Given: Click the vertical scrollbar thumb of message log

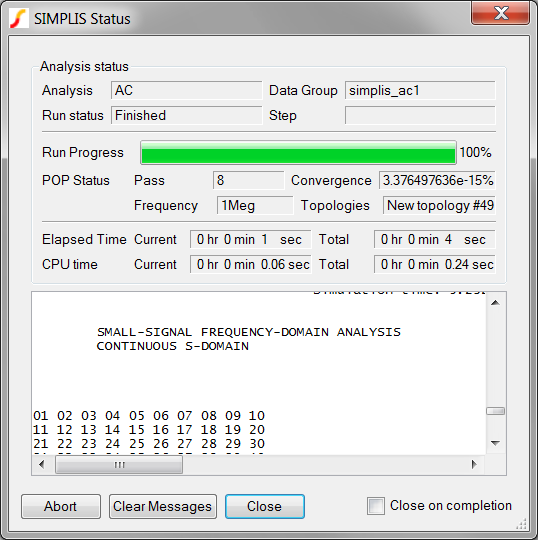Looking at the screenshot, I should tap(495, 411).
